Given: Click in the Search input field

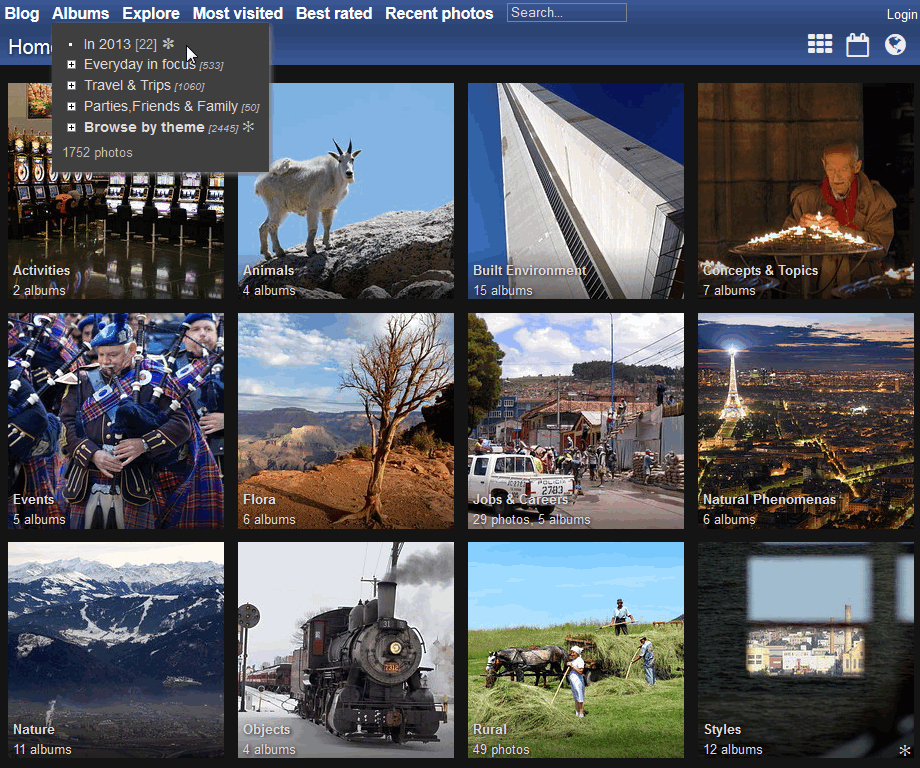Looking at the screenshot, I should tap(566, 13).
